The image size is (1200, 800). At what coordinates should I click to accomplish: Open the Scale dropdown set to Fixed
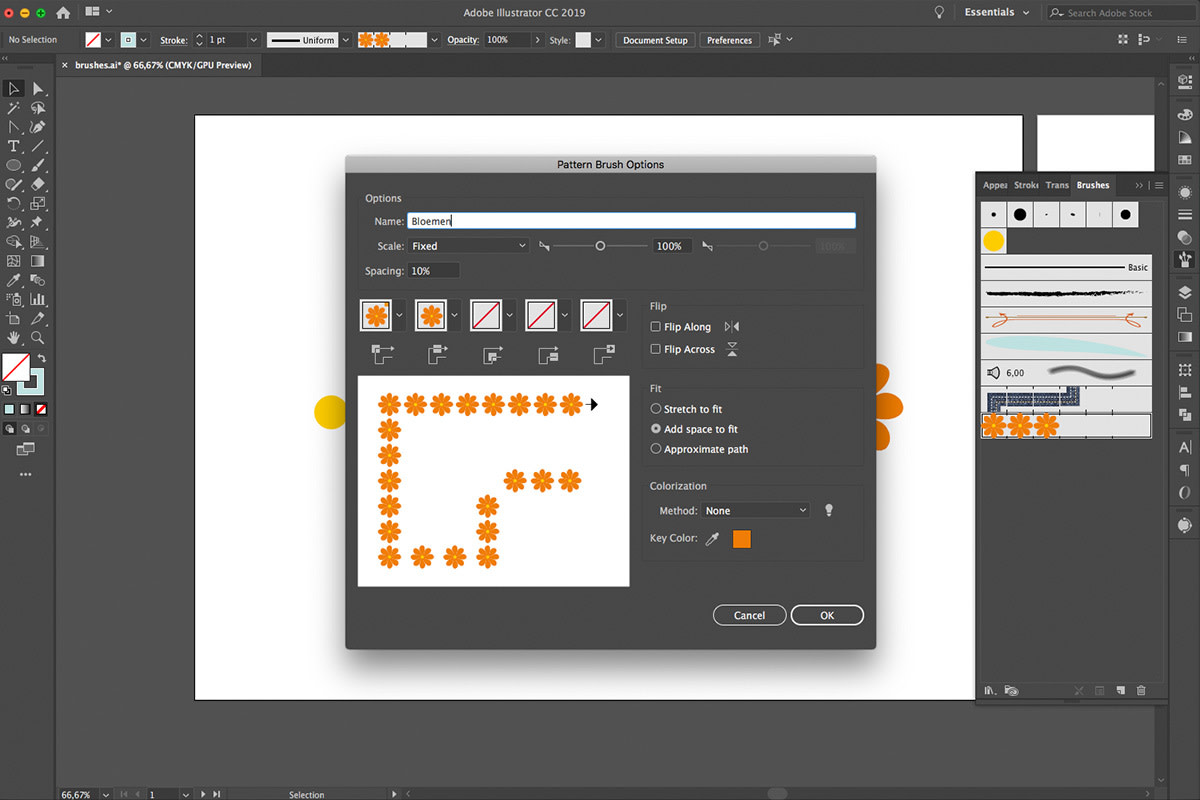click(468, 246)
